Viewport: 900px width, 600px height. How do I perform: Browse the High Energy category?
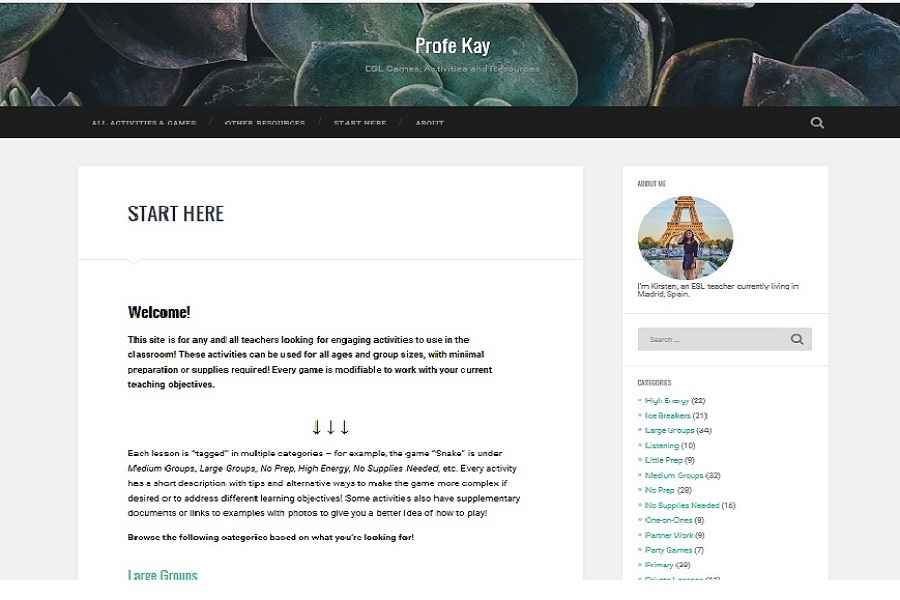click(666, 401)
